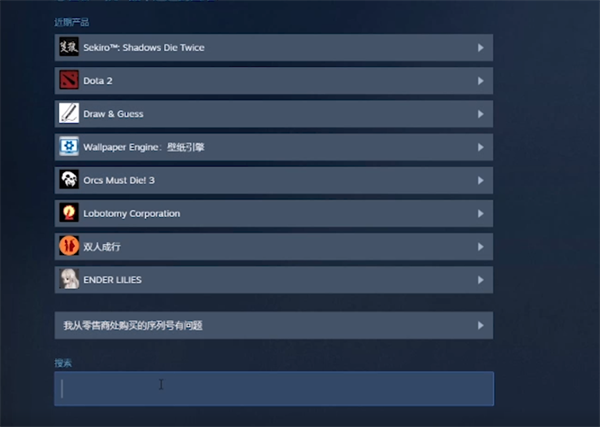Viewport: 600px width, 427px height.
Task: Click the Dota 2 red logo icon
Action: point(69,80)
